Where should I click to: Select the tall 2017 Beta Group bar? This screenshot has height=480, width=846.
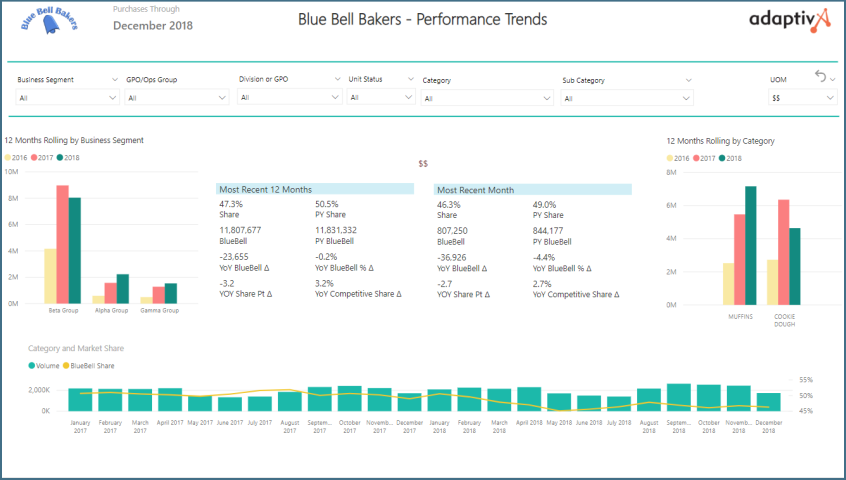point(62,244)
